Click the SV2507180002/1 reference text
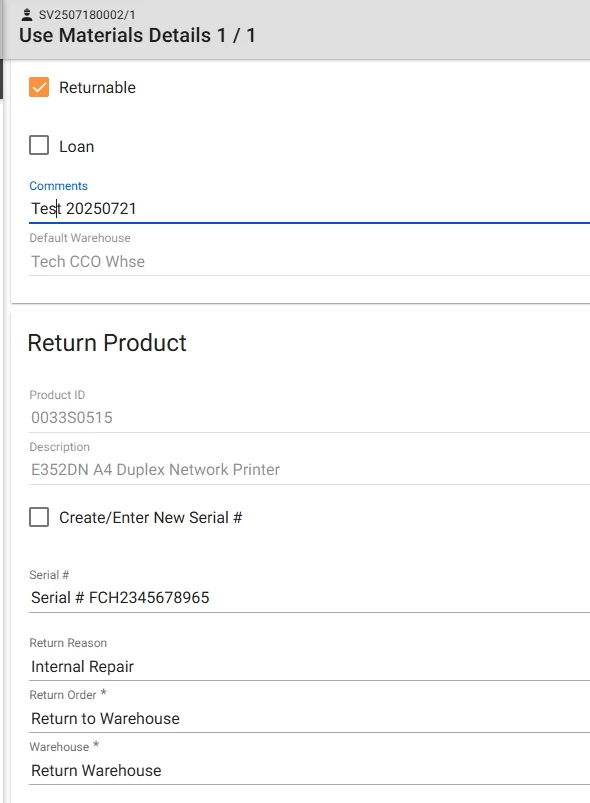590x803 pixels. coord(87,15)
